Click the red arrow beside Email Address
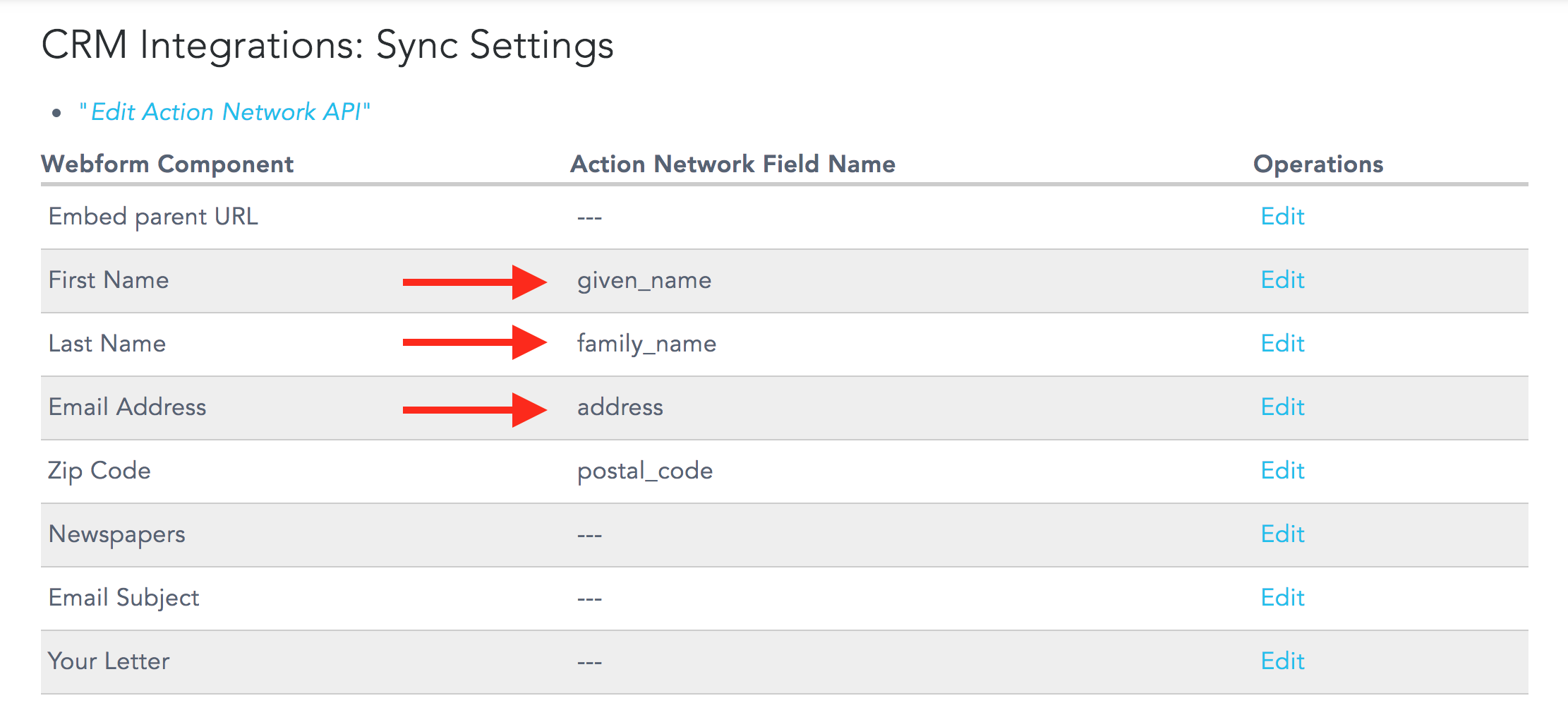This screenshot has width=1568, height=727. [x=475, y=410]
